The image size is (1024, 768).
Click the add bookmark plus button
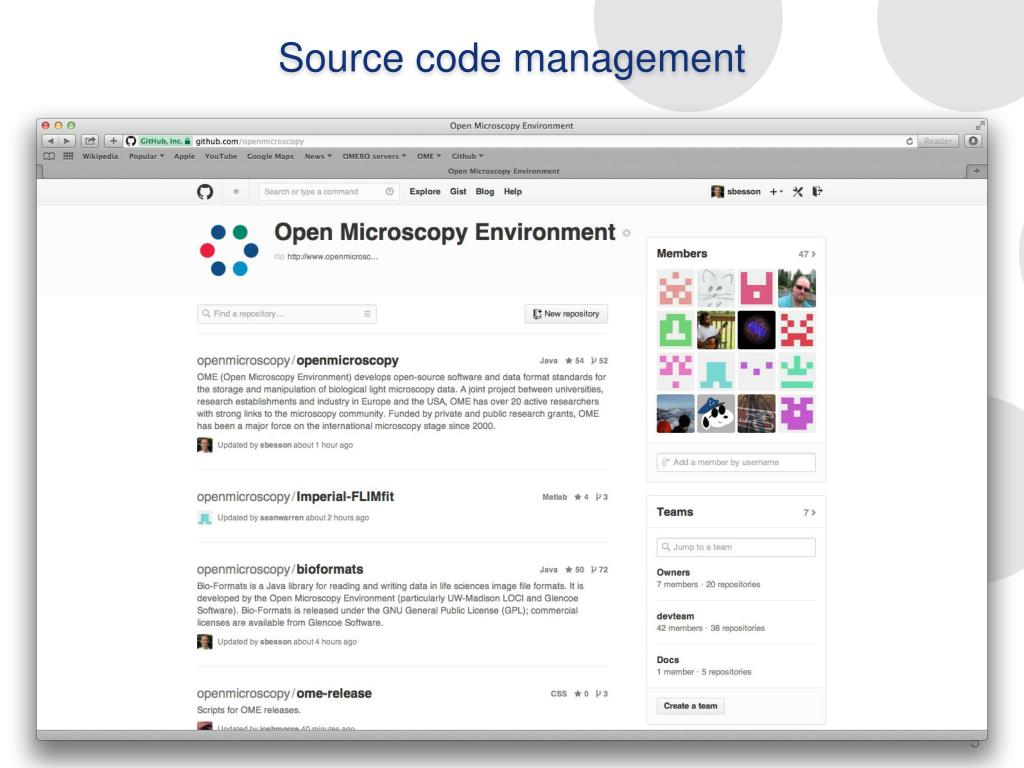[x=113, y=141]
